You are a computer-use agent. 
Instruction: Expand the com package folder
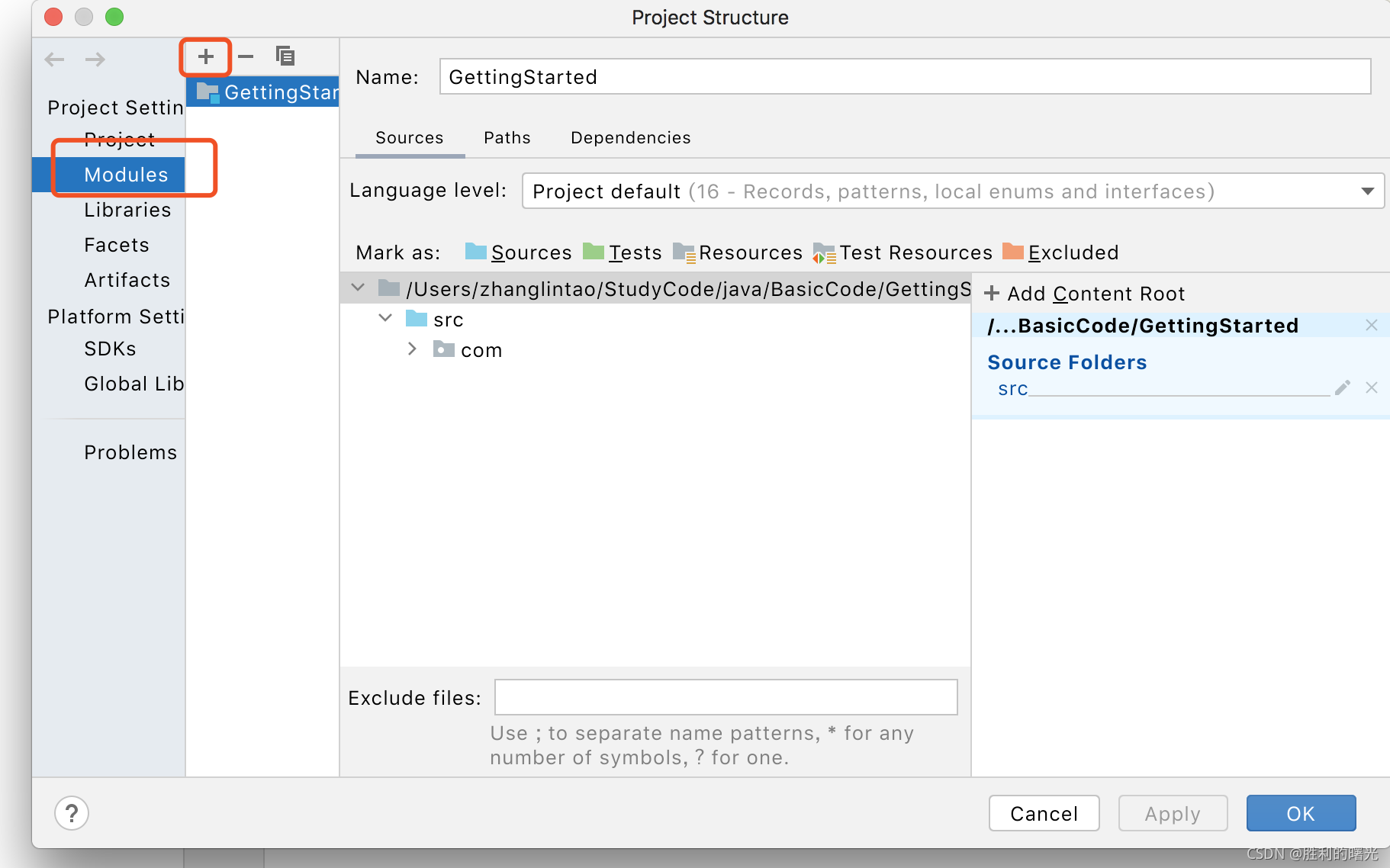point(412,349)
